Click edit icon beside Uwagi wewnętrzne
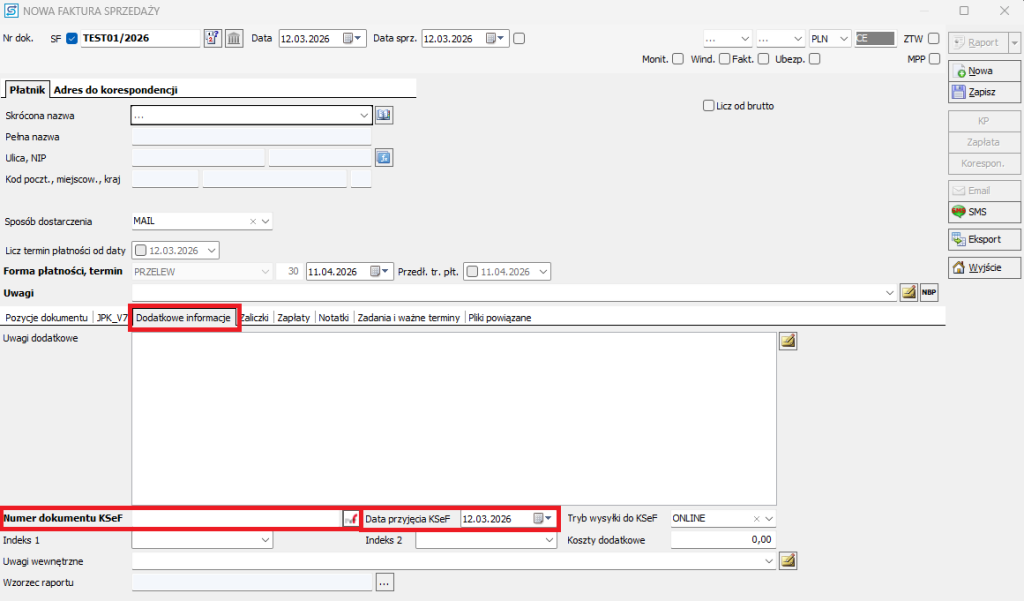 tap(788, 561)
